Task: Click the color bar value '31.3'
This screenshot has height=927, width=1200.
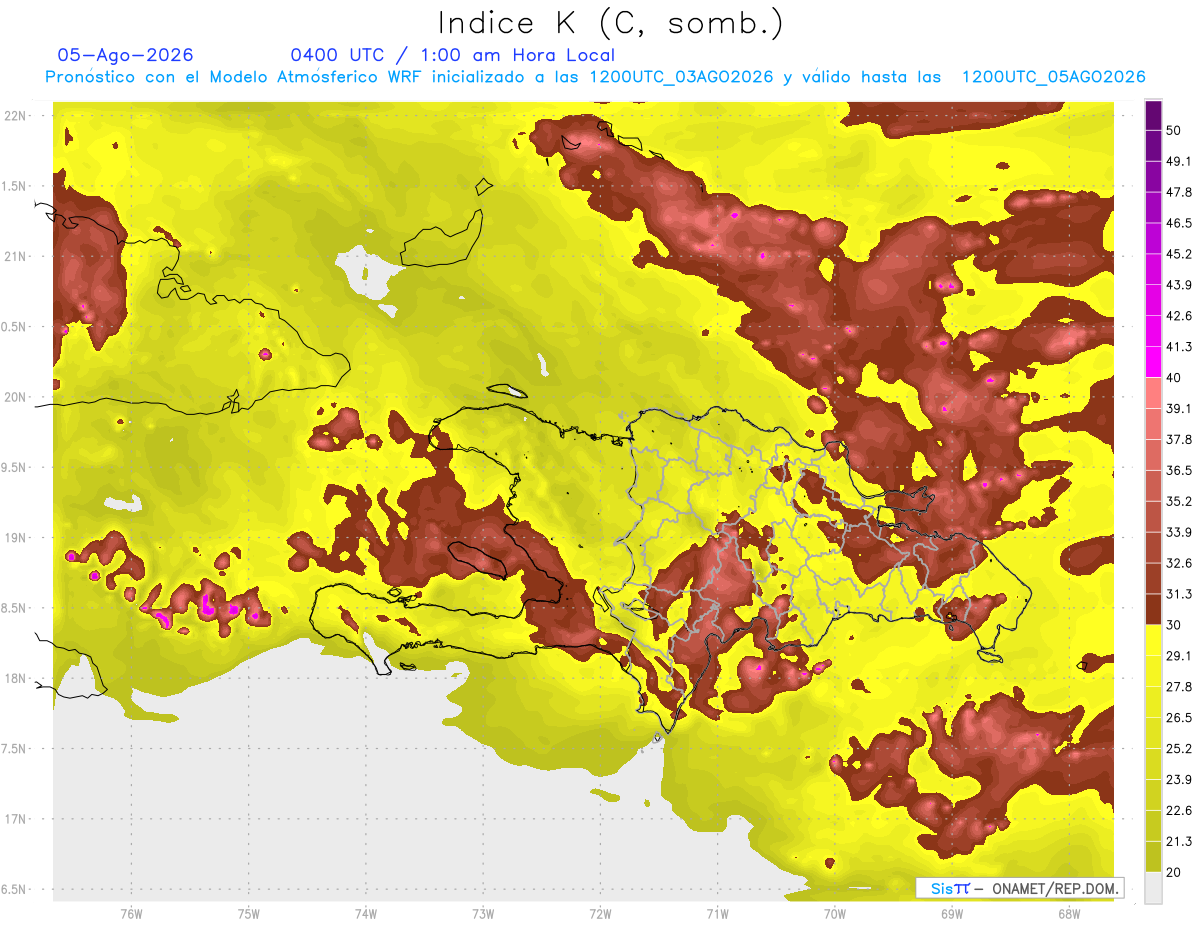Action: click(x=1179, y=594)
